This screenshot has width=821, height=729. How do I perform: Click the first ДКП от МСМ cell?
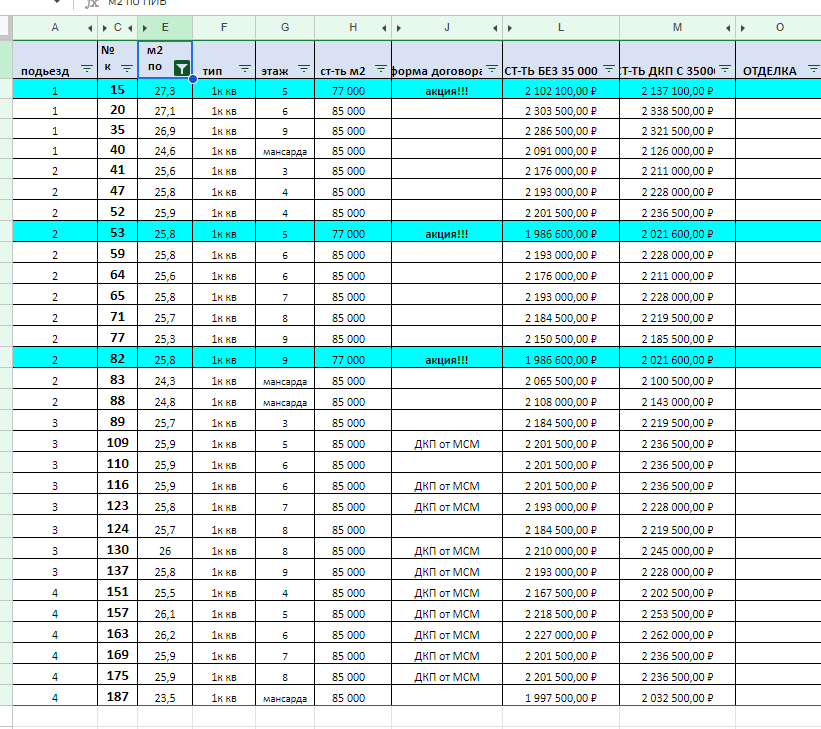446,444
